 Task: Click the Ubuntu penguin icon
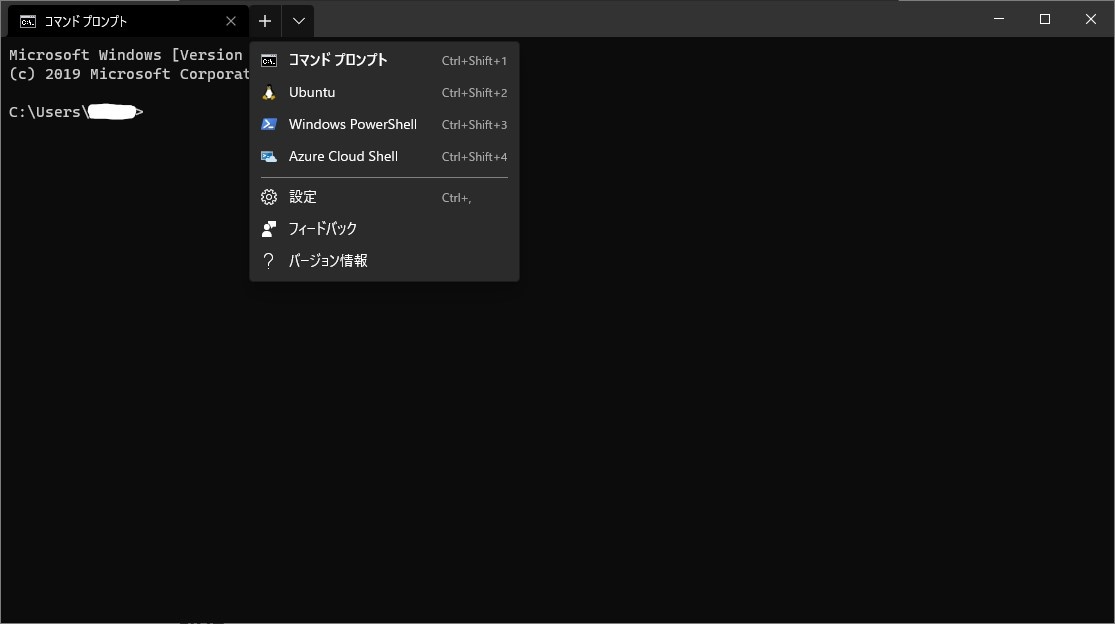(269, 92)
